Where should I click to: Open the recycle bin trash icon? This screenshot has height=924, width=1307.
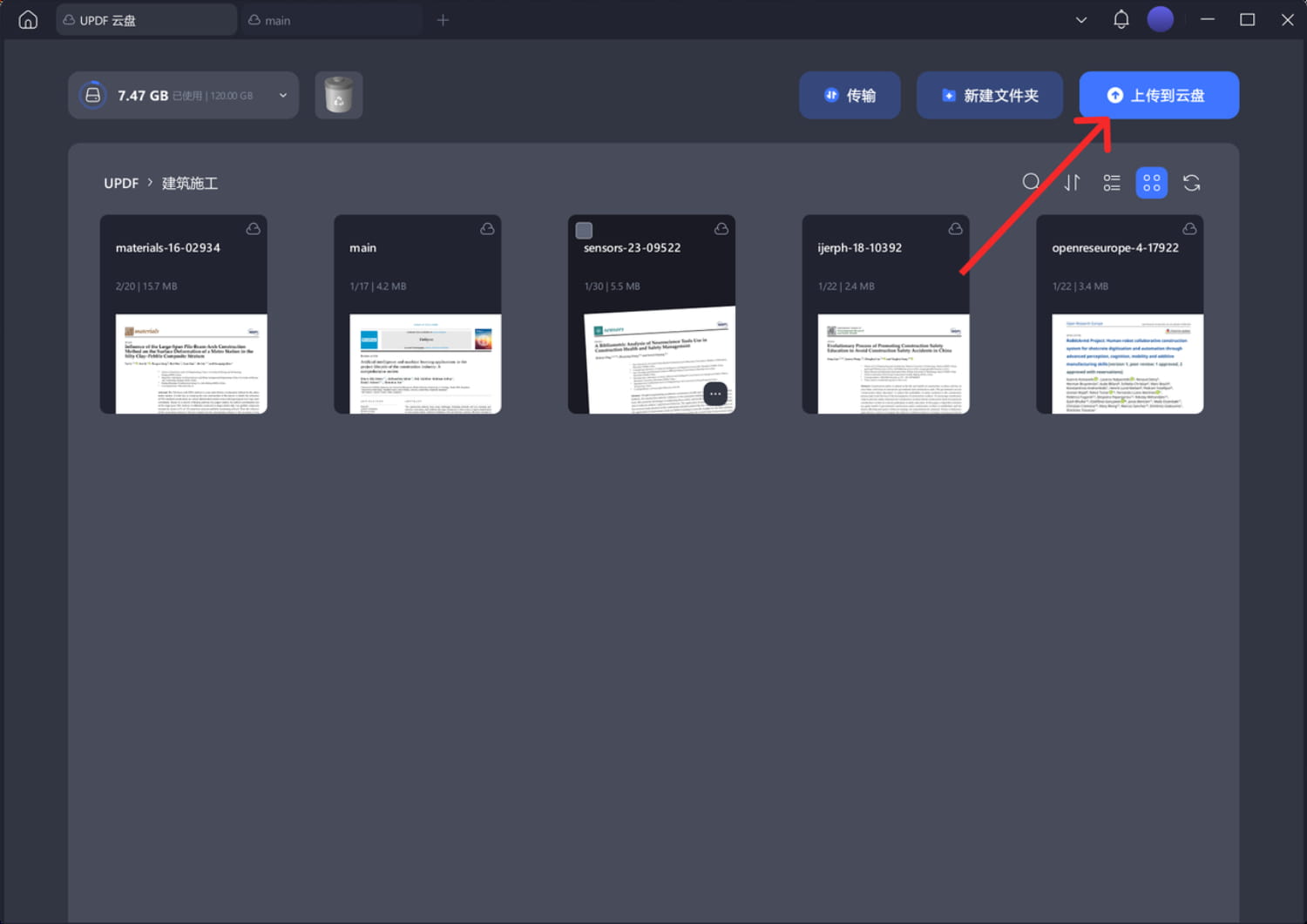tap(338, 95)
